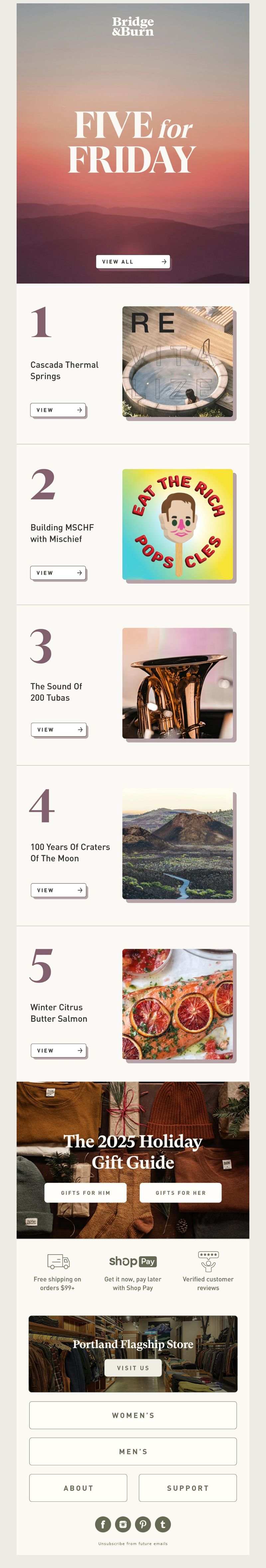Click the Tumblr icon in footer
The height and width of the screenshot is (1568, 266).
coord(163,1524)
